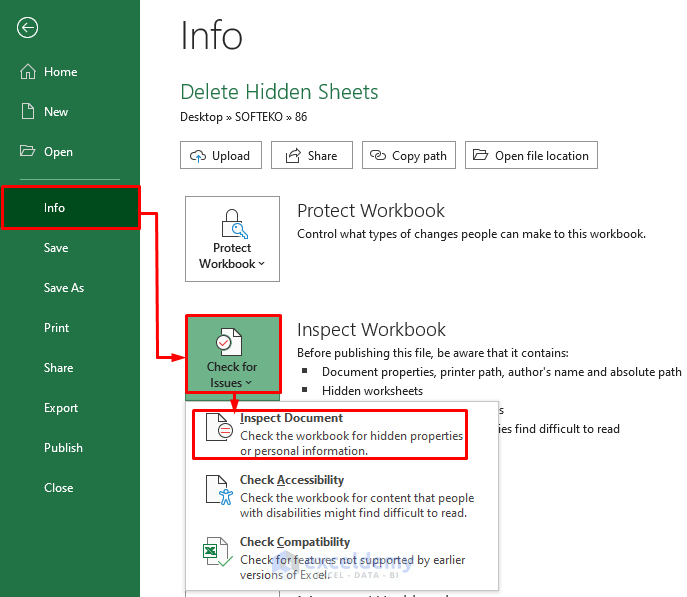687x597 pixels.
Task: Click 'Before publishing this file' text
Action: (433, 353)
